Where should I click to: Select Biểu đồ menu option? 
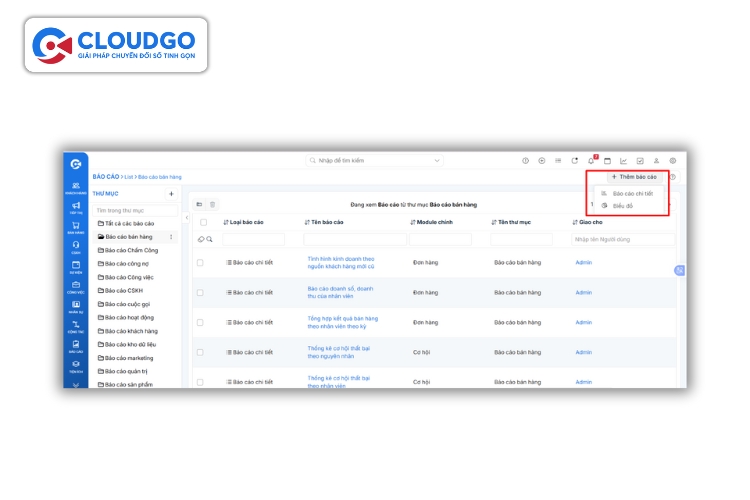pos(622,205)
